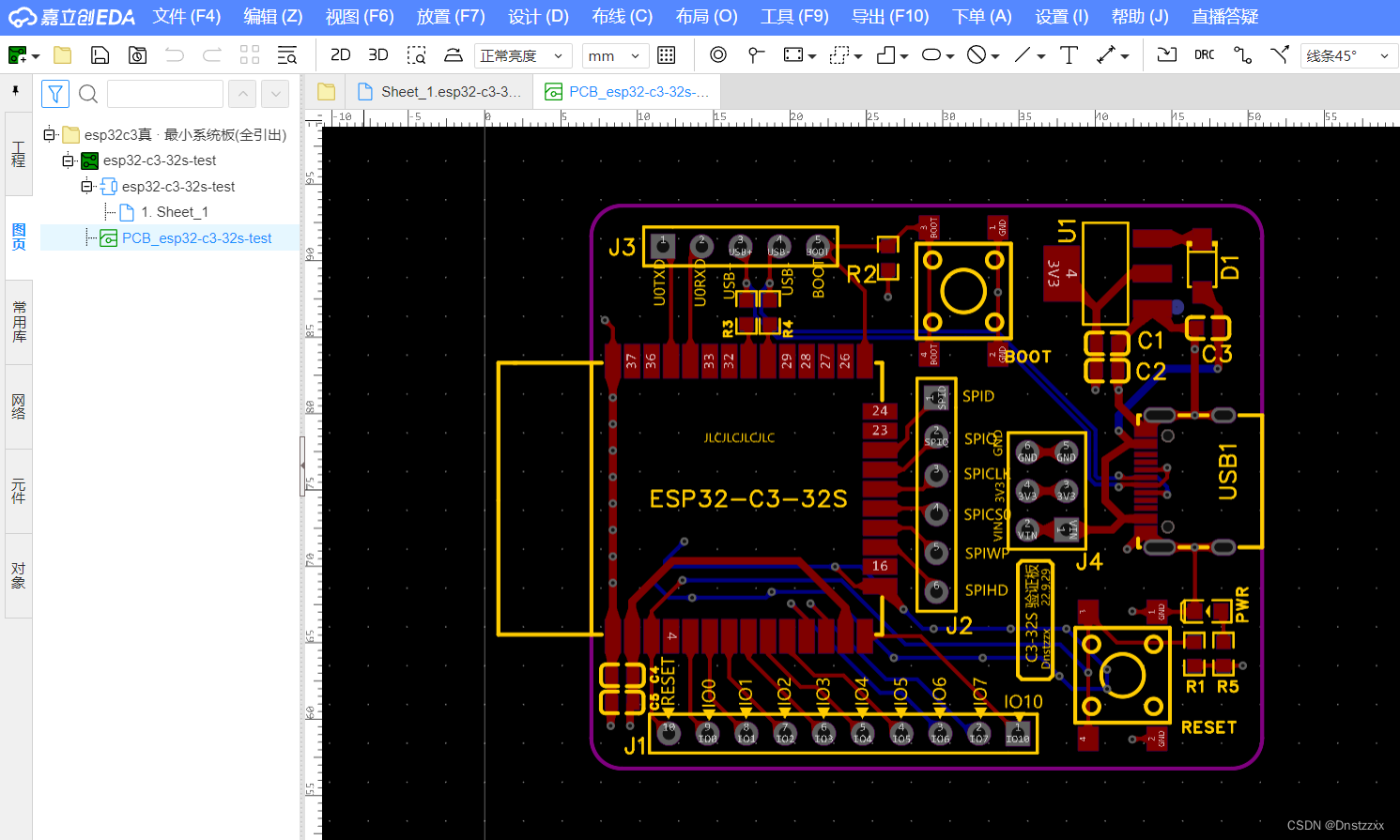Expand dropdown arrow beside line tool
Viewport: 1400px width, 840px height.
coord(1041,56)
